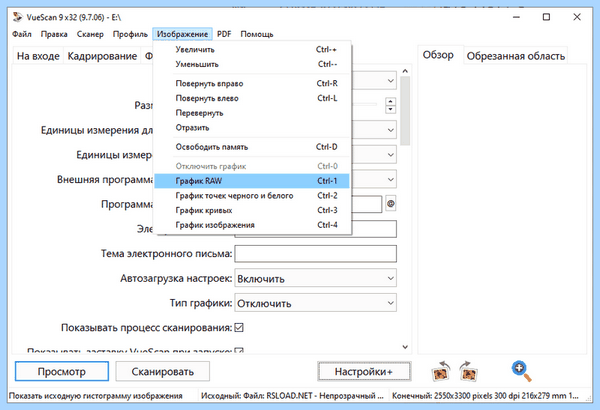
Task: Switch to the 'Кадрирование' tab
Action: tap(102, 56)
